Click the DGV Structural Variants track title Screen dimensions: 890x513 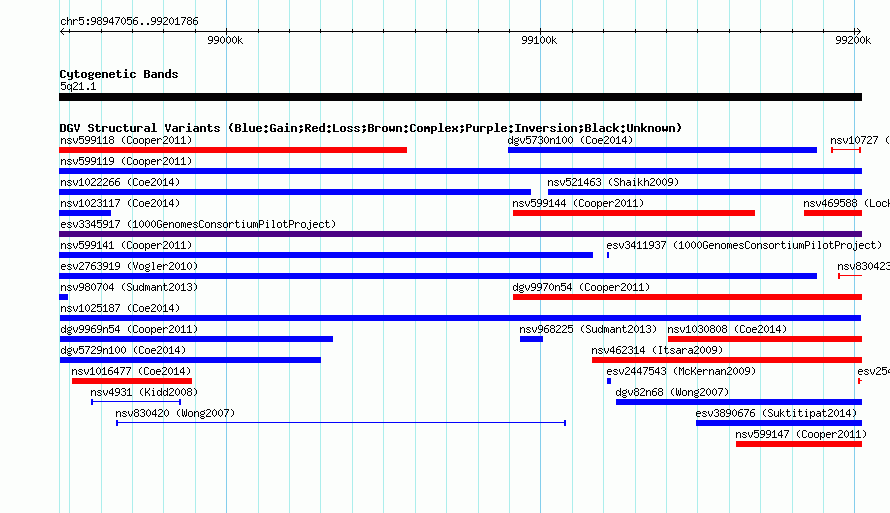point(370,128)
